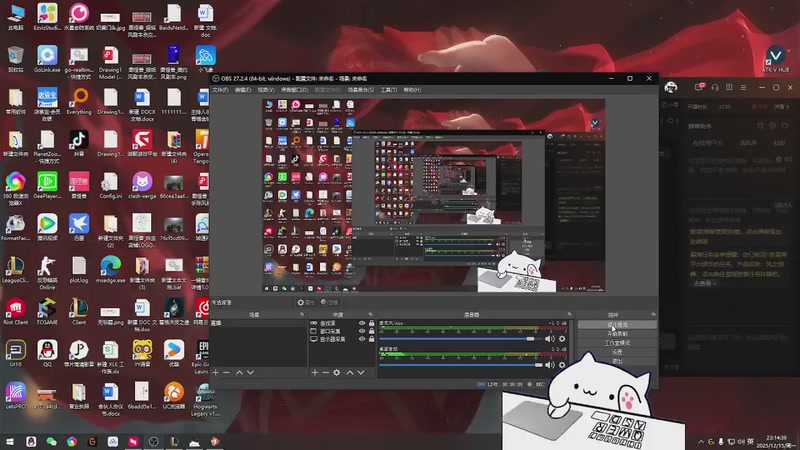
Task: Expand hidden system tray icons chevron
Action: click(x=701, y=442)
